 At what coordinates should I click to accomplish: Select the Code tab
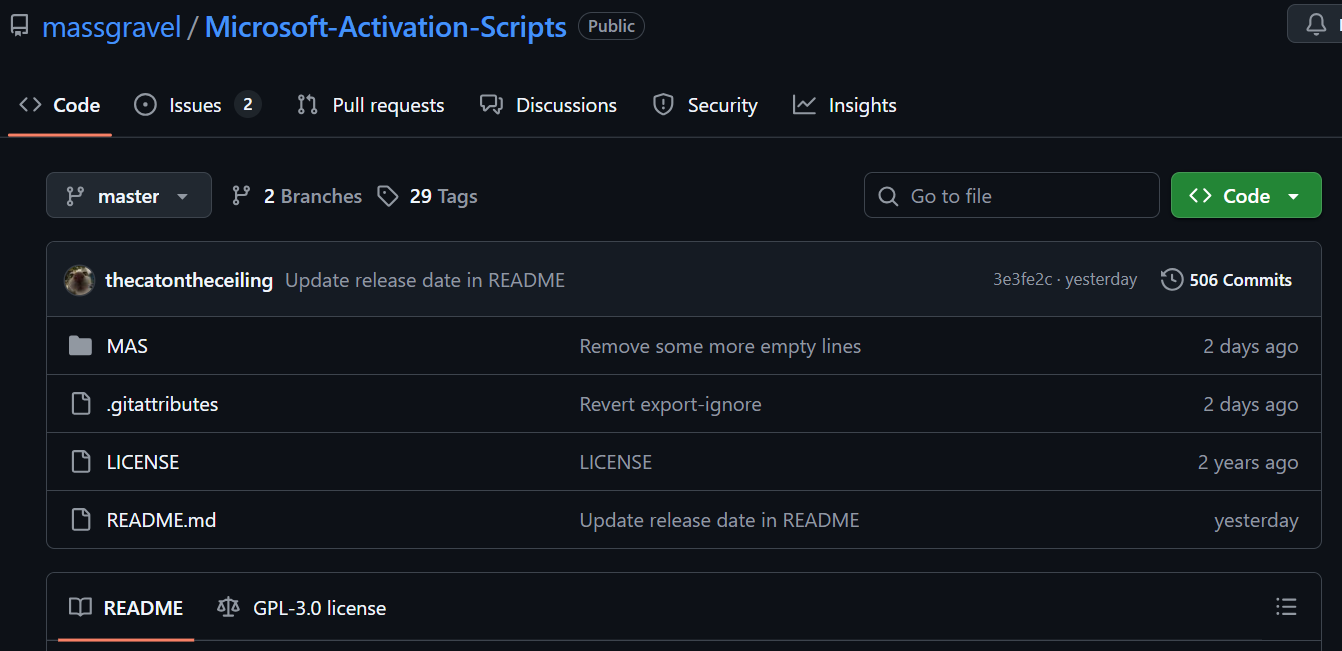(x=60, y=103)
